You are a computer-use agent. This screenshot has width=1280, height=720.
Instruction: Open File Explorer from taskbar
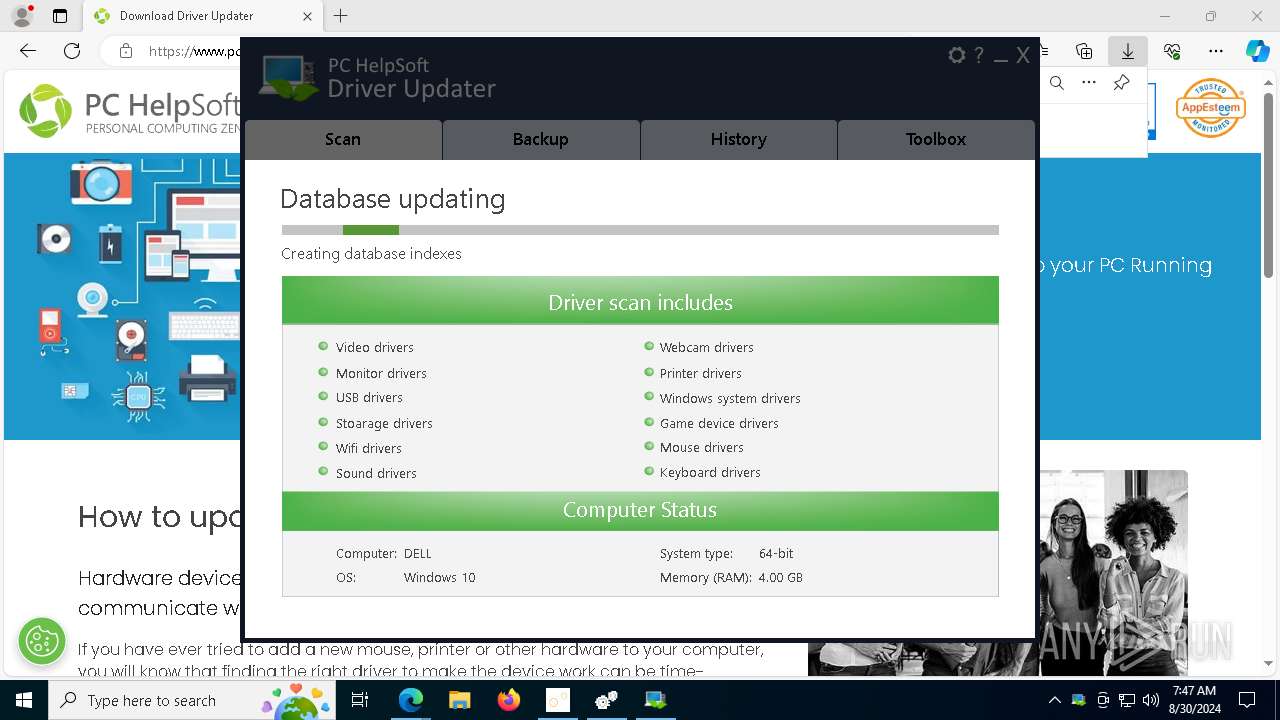click(x=459, y=700)
